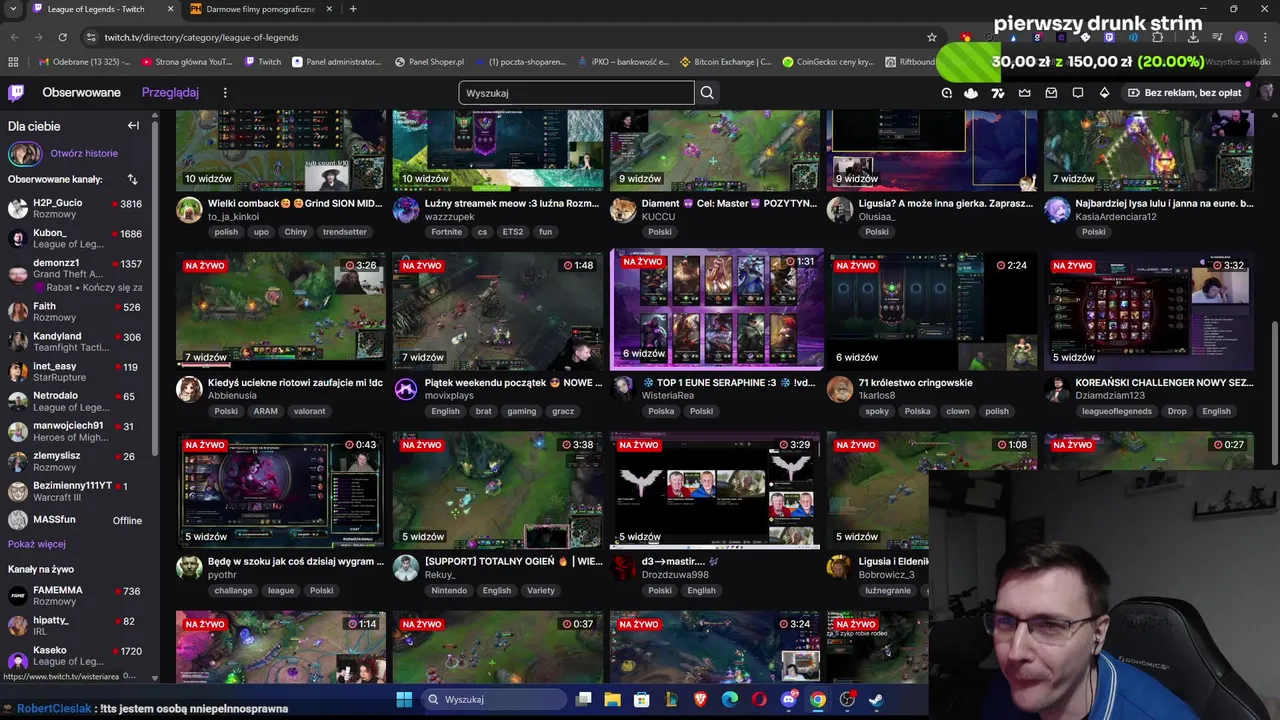Open H2P_Gucio channel in sidebar
Image resolution: width=1280 pixels, height=720 pixels.
tap(75, 208)
